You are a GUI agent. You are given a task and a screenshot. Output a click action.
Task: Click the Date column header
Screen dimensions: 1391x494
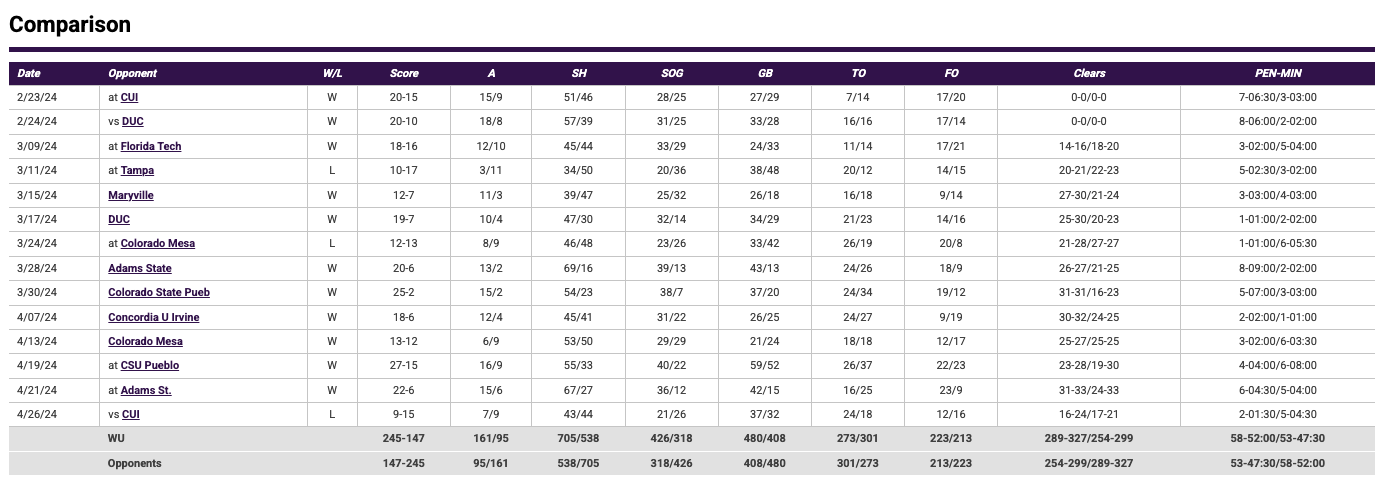pyautogui.click(x=29, y=73)
